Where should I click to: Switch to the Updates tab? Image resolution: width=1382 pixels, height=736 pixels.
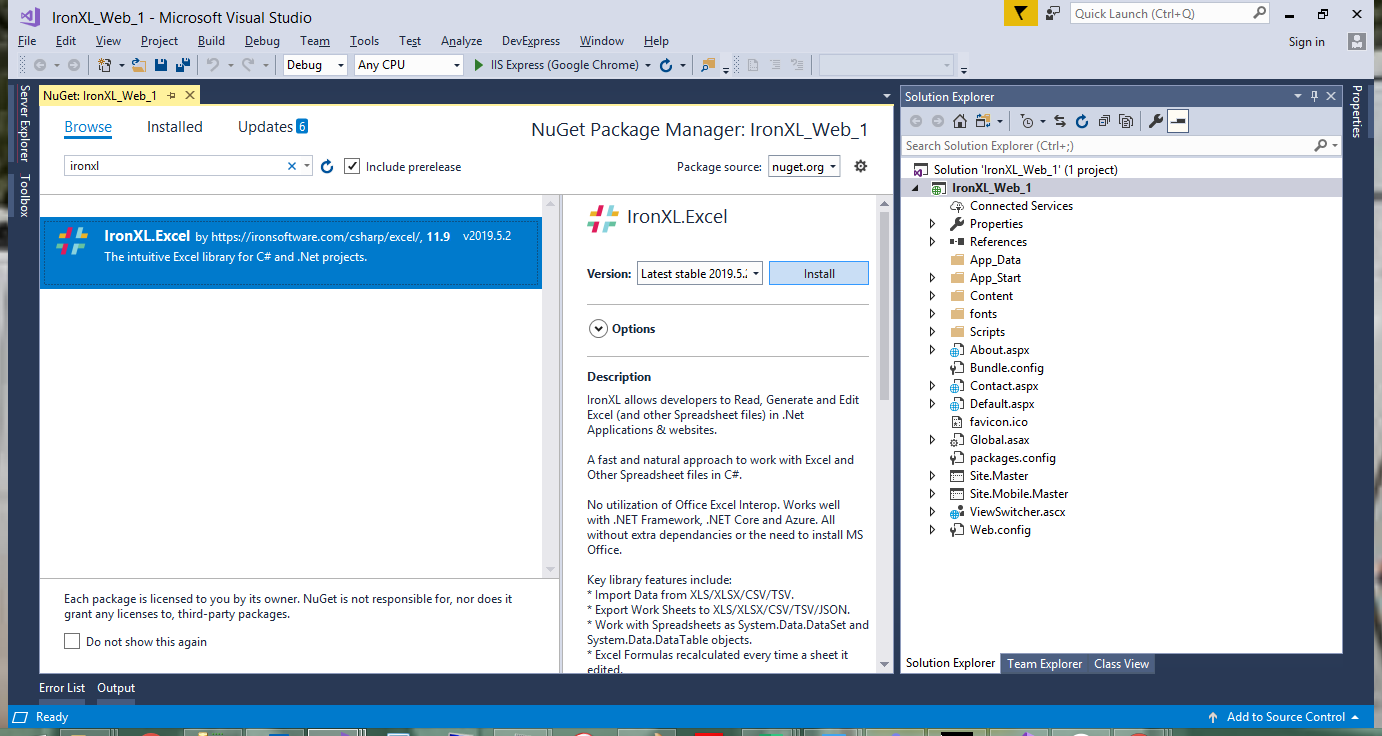(x=273, y=127)
